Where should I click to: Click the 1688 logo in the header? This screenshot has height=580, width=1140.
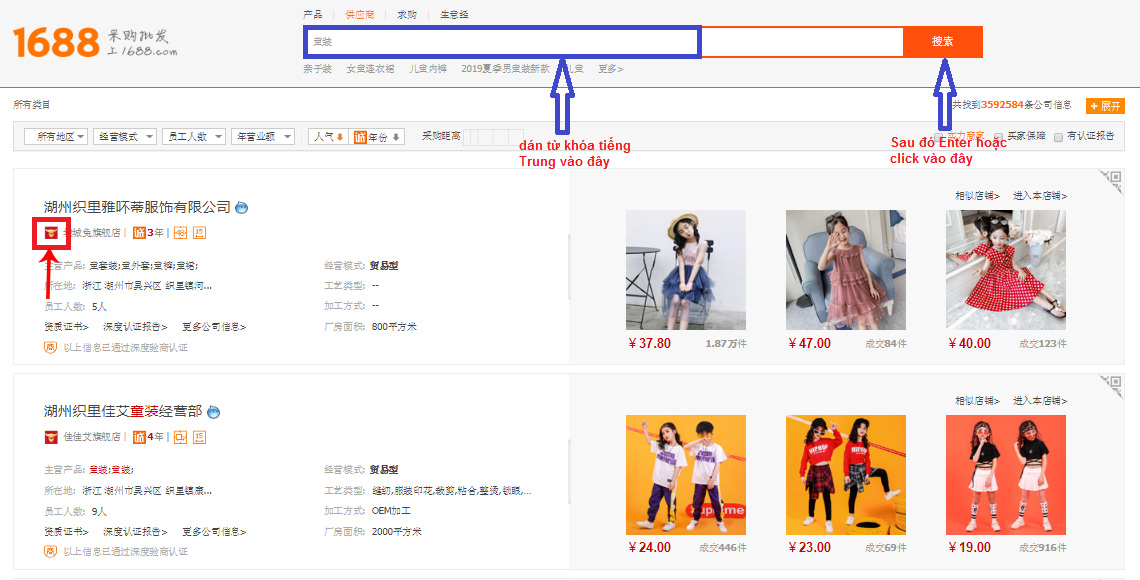[x=56, y=42]
